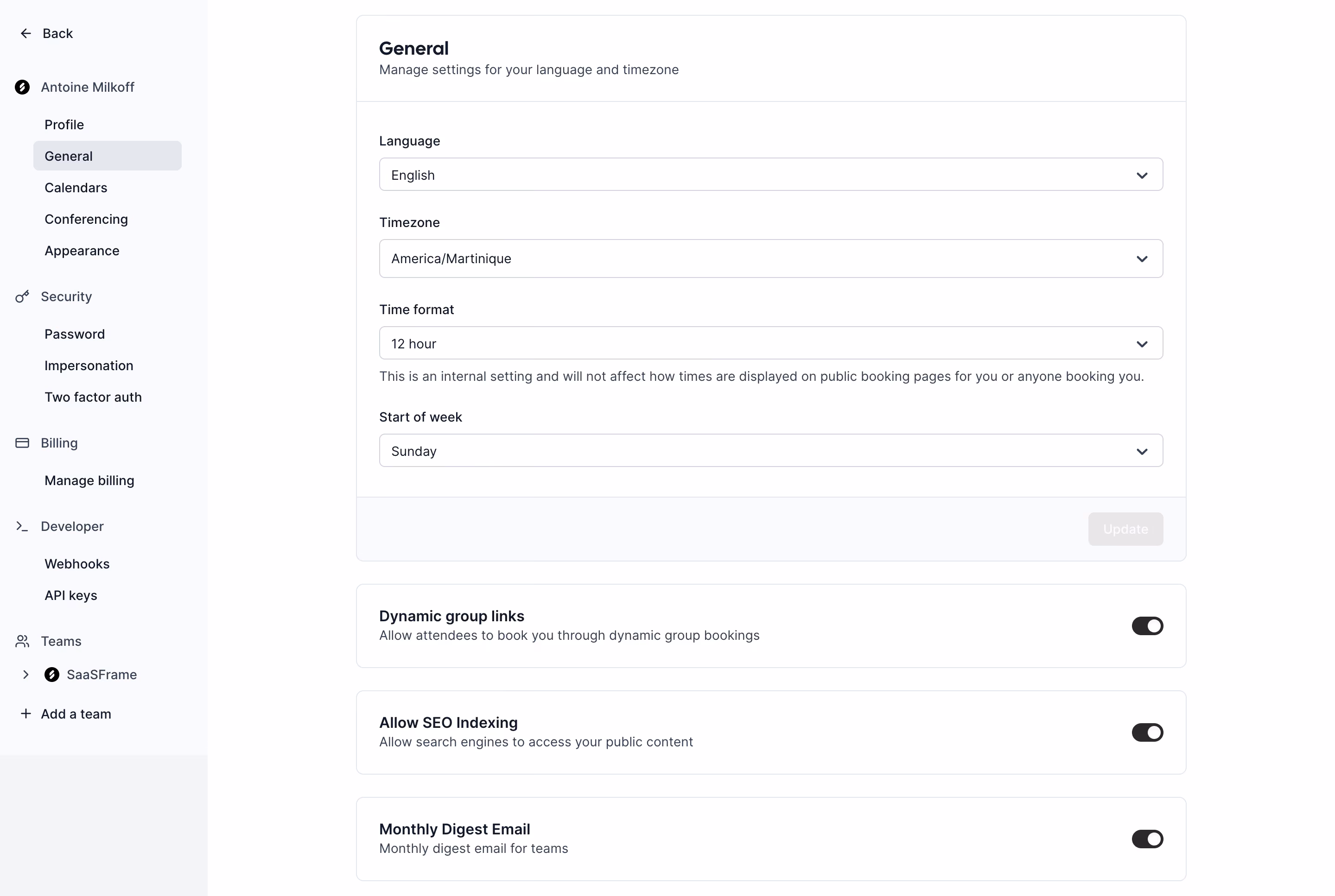Go to Impersonation settings

pyautogui.click(x=108, y=366)
